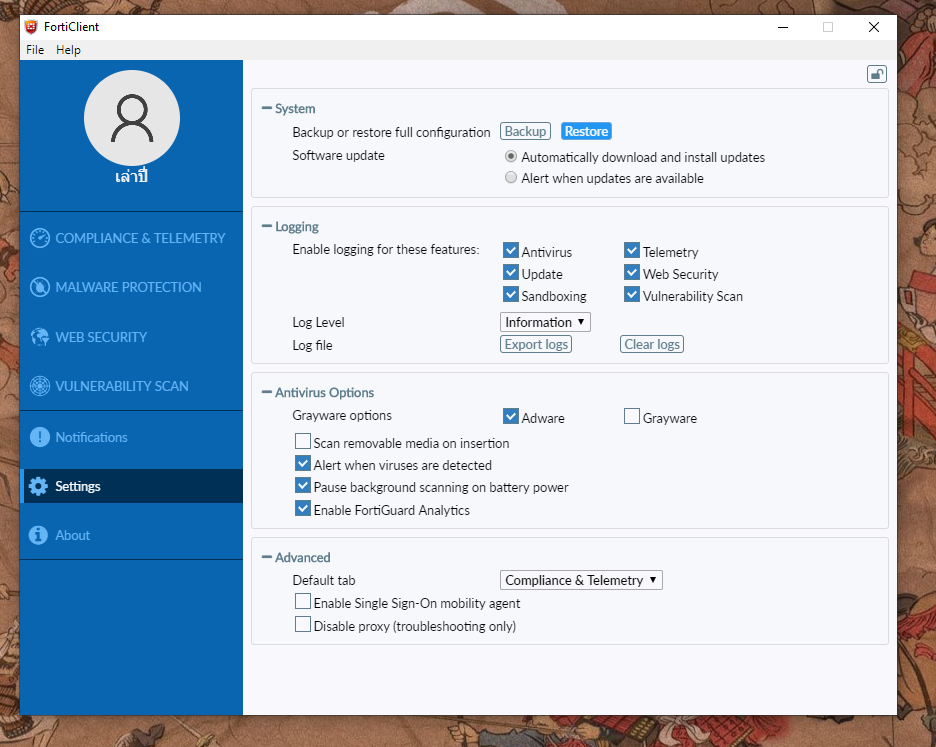Uncheck Antivirus logging checkbox
The image size is (936, 747).
511,250
